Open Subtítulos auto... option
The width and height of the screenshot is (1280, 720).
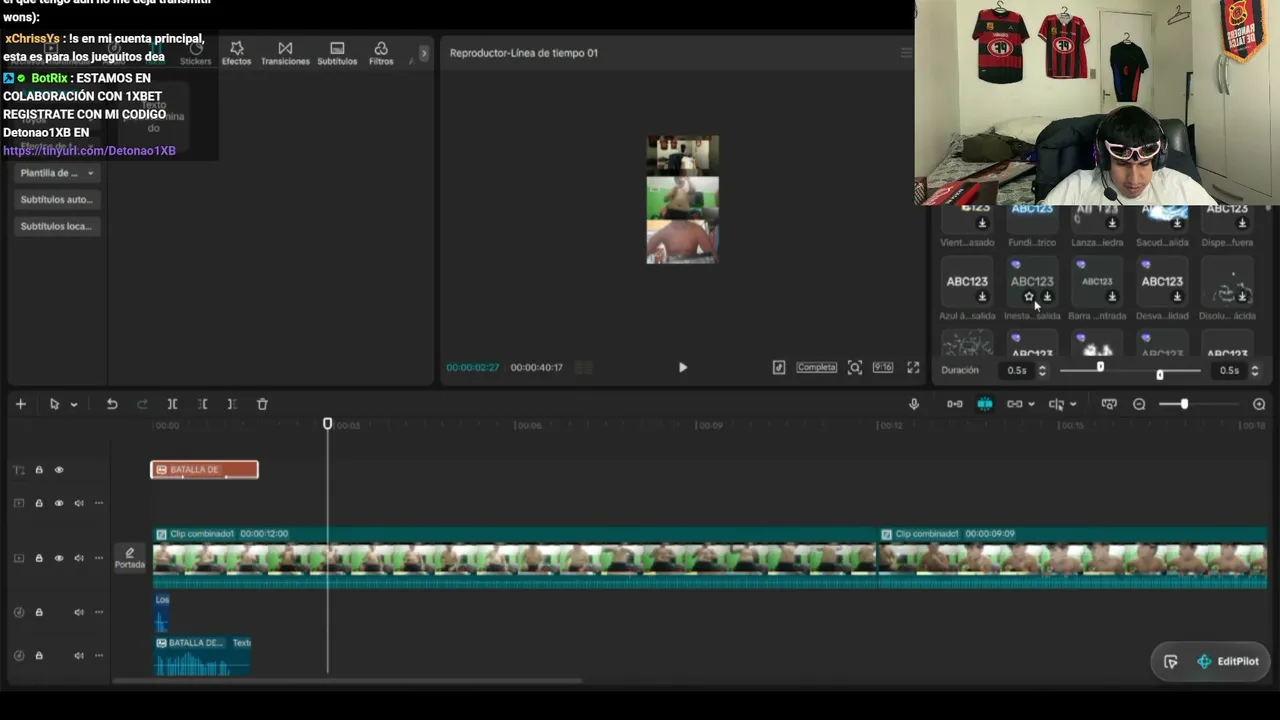pos(57,199)
